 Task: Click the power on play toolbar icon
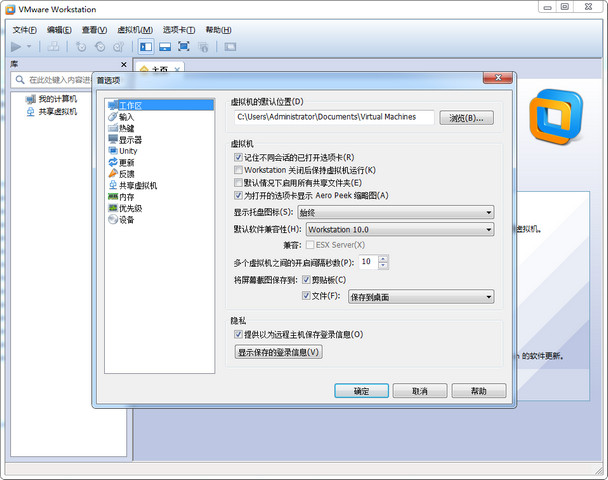click(x=16, y=47)
